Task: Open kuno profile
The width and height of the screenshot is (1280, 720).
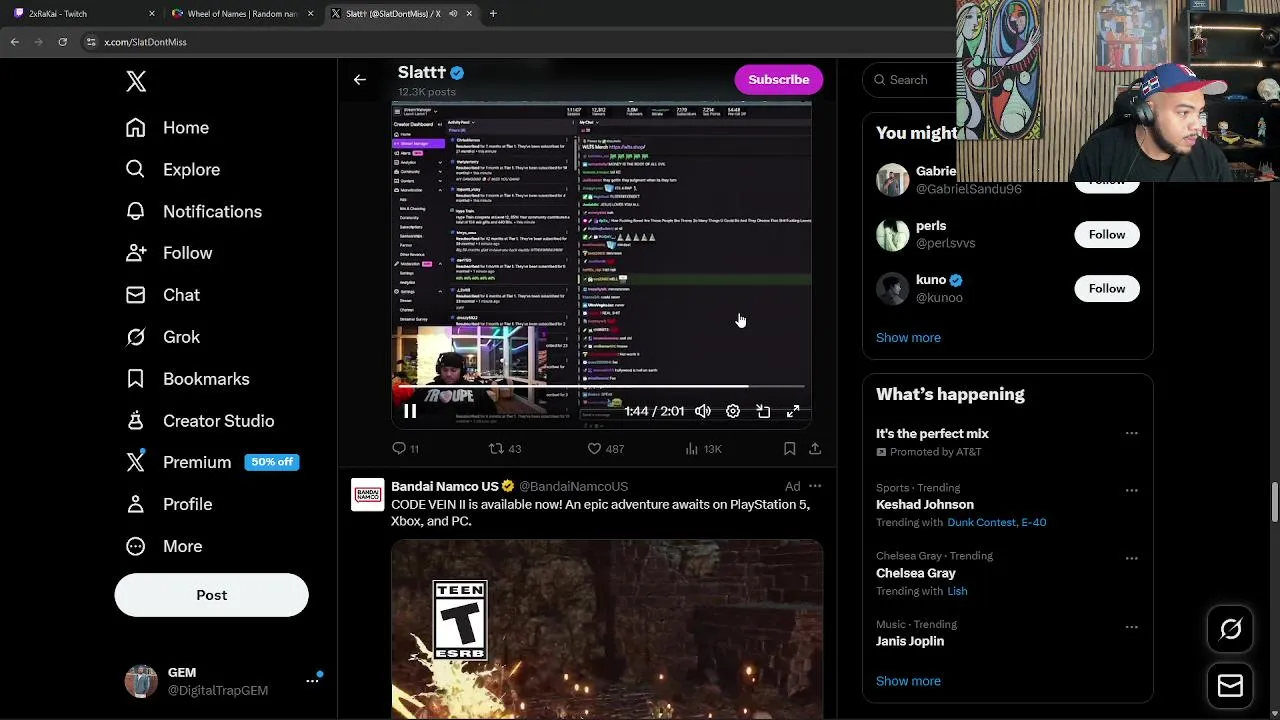Action: 930,280
